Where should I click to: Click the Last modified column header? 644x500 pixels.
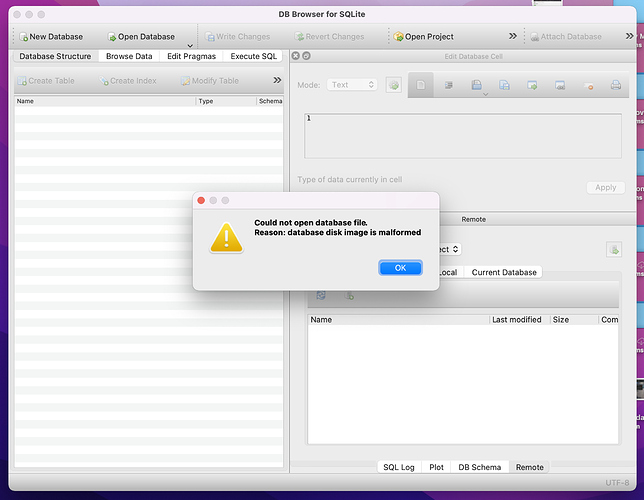519,320
